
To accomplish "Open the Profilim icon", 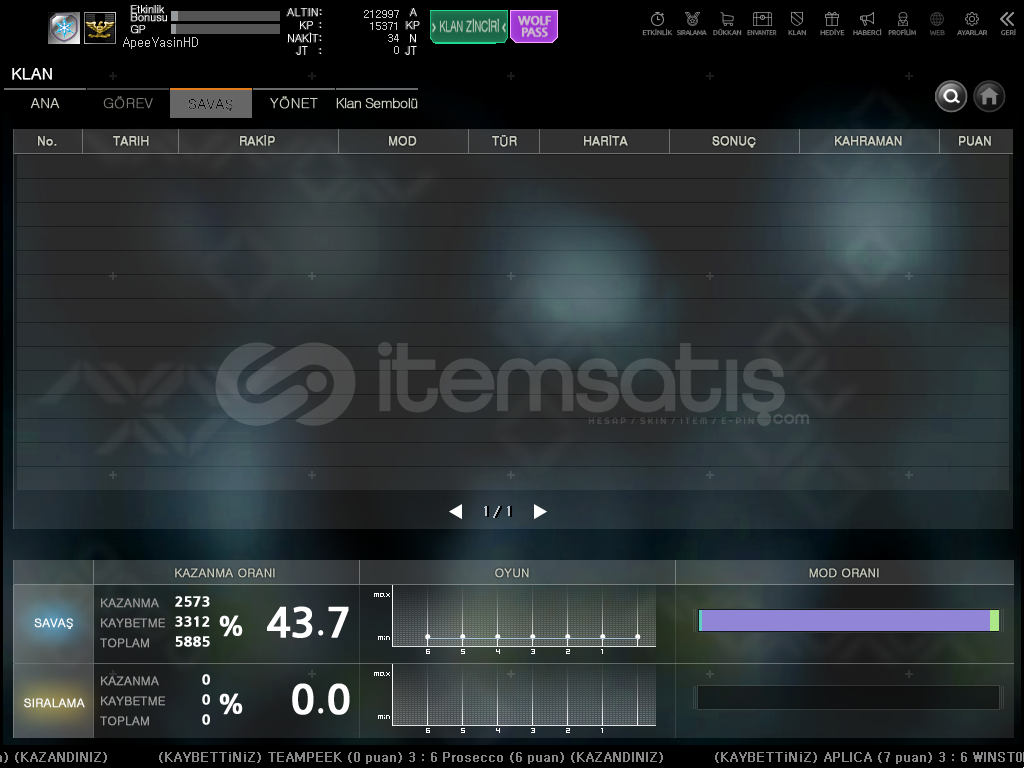I will (902, 20).
